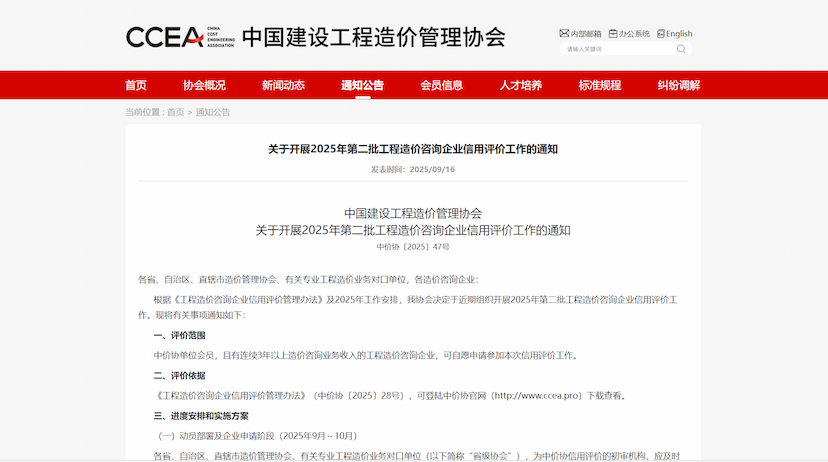828x462 pixels.
Task: Open the 办公系统 link
Action: coord(634,34)
